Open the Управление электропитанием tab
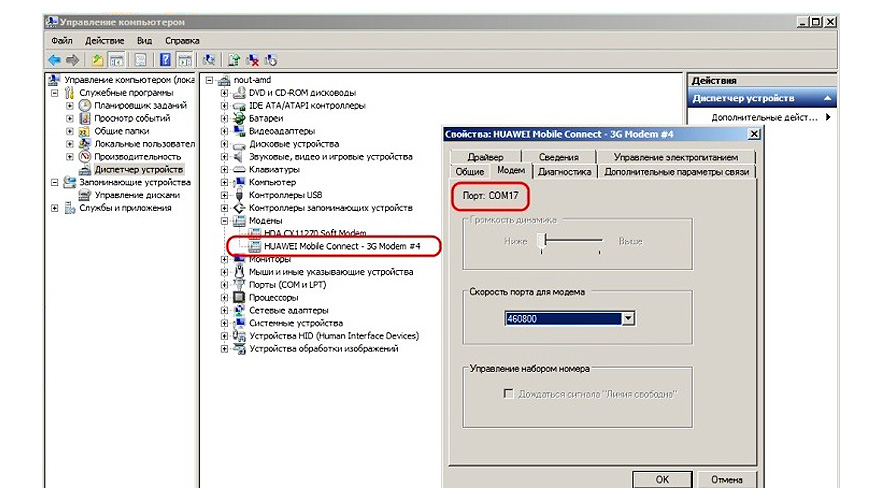880x500 pixels. [x=676, y=157]
